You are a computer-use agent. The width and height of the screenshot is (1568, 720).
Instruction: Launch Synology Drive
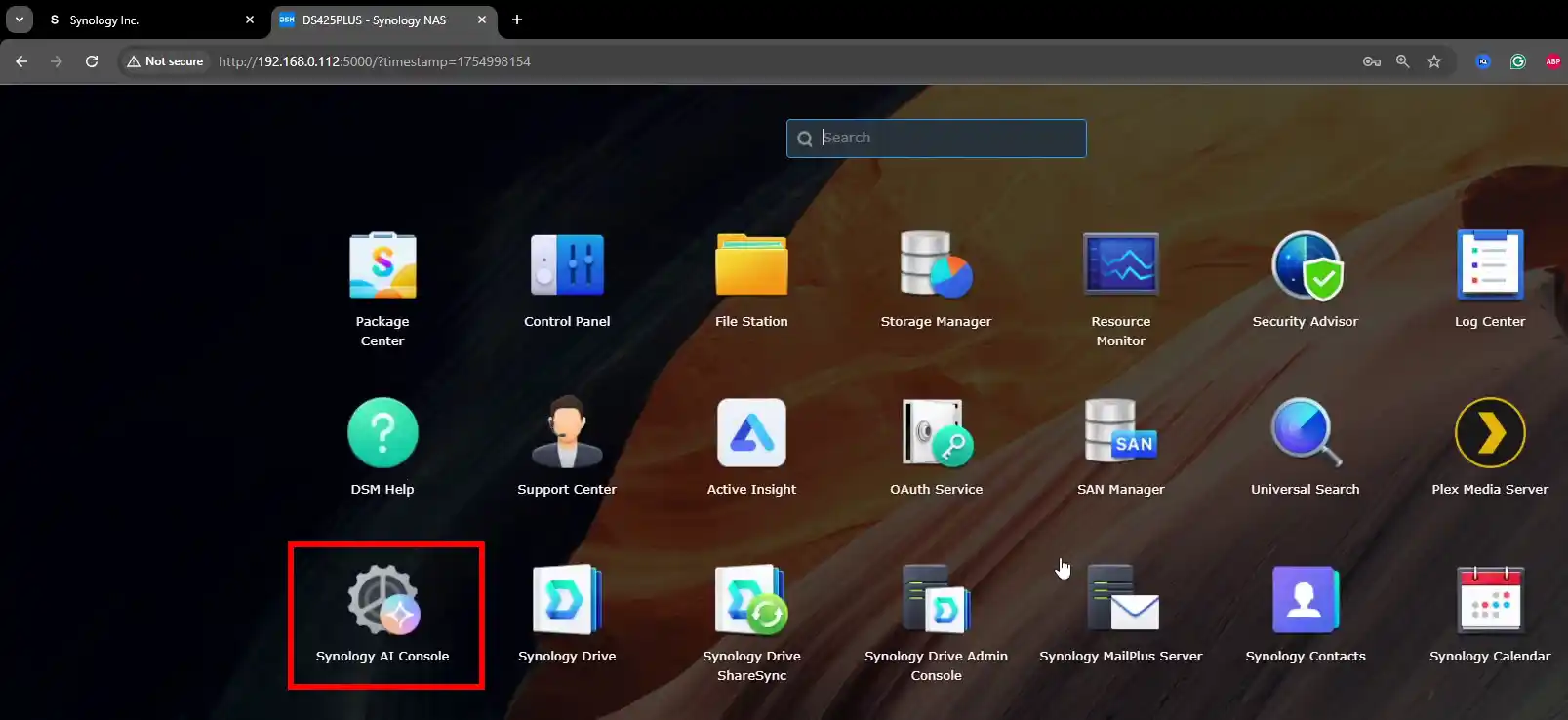coord(567,600)
